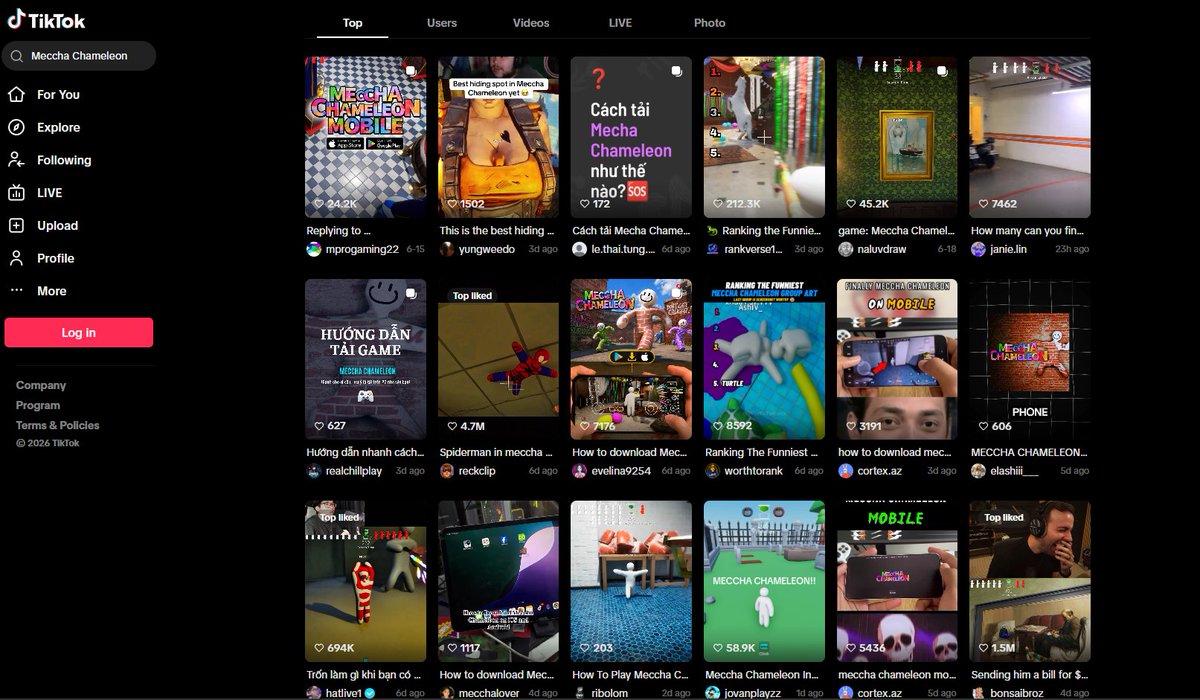This screenshot has width=1200, height=700.
Task: Click into the Meccha Chameleon search box
Action: (x=79, y=56)
